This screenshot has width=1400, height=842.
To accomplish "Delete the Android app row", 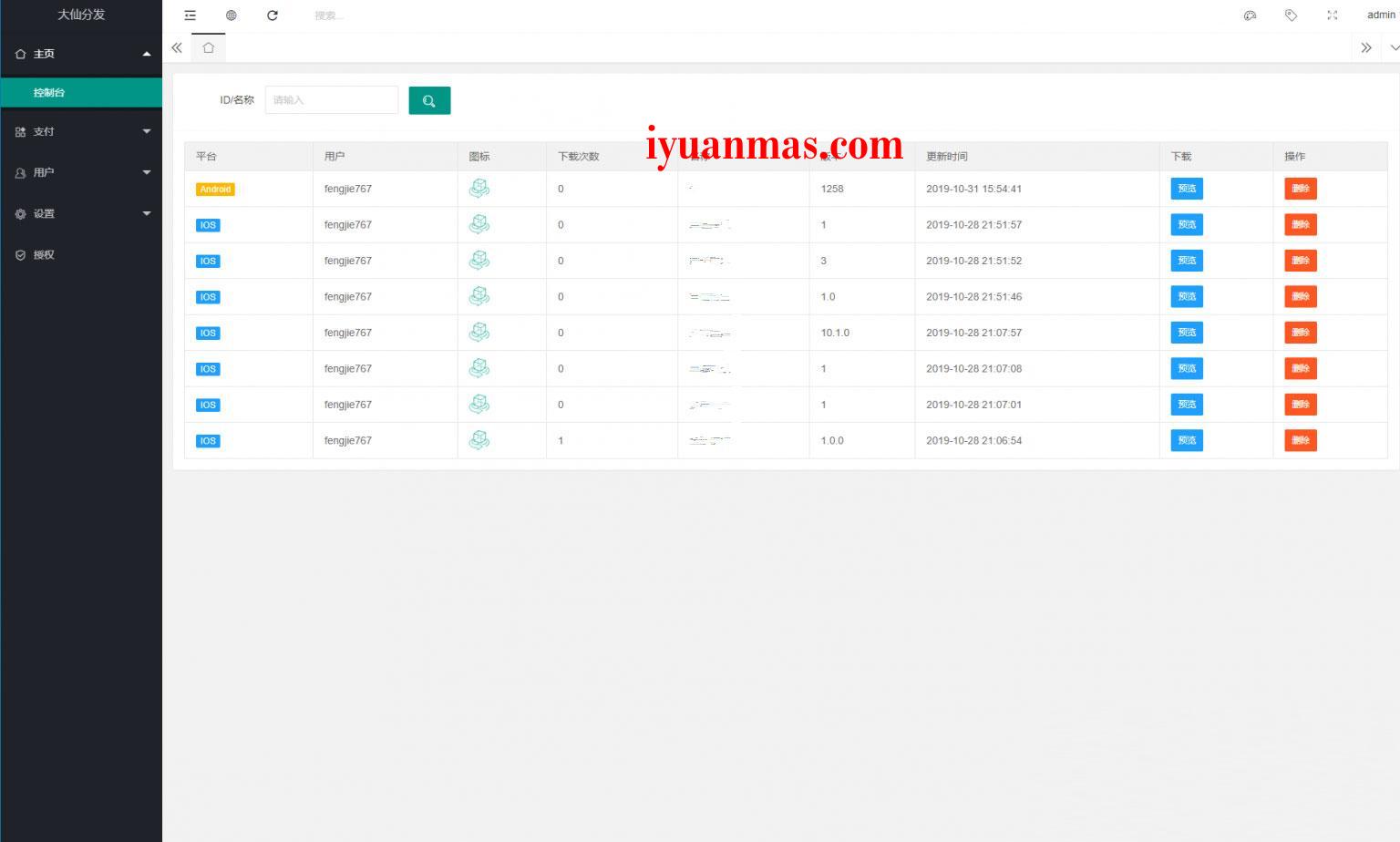I will (x=1301, y=189).
